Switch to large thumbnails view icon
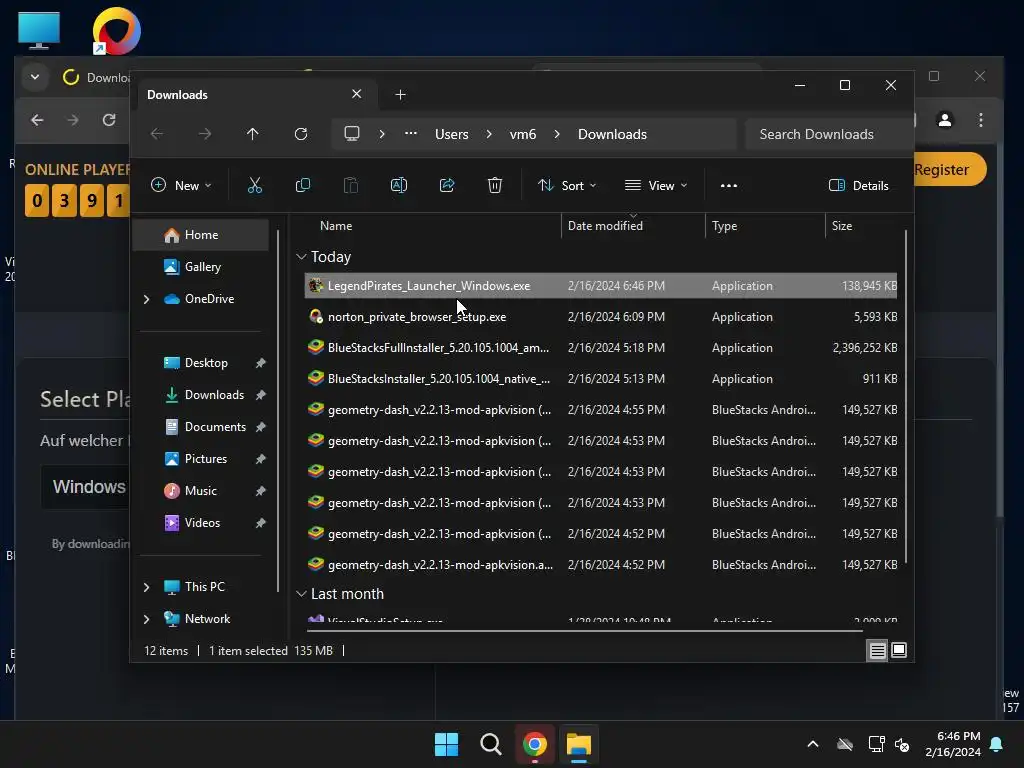Viewport: 1024px width, 768px height. click(x=899, y=650)
